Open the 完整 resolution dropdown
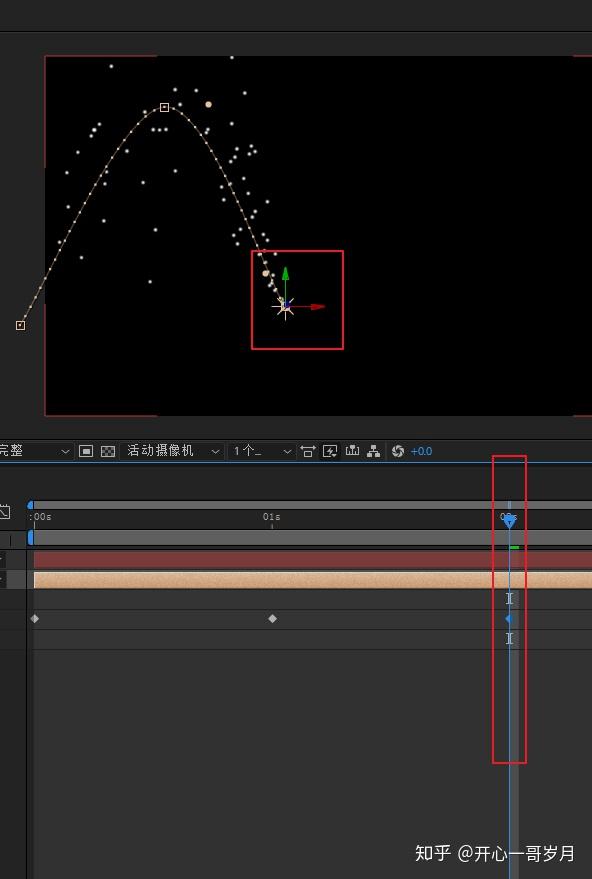The height and width of the screenshot is (879, 592). click(35, 451)
